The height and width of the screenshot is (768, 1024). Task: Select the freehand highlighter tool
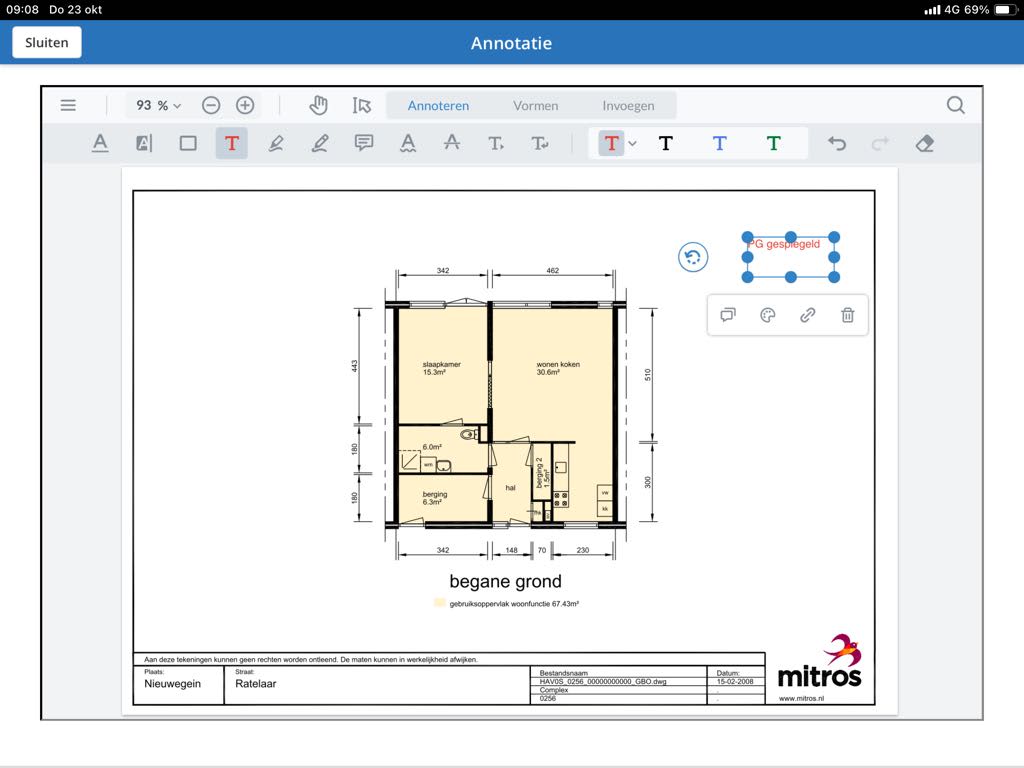pos(276,143)
